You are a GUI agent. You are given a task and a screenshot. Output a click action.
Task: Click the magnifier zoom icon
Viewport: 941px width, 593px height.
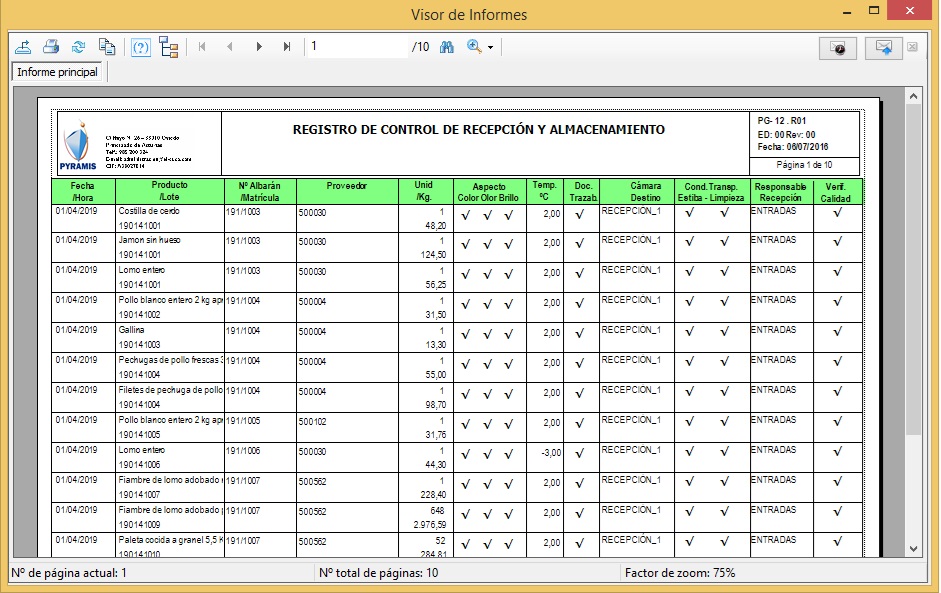coord(474,47)
